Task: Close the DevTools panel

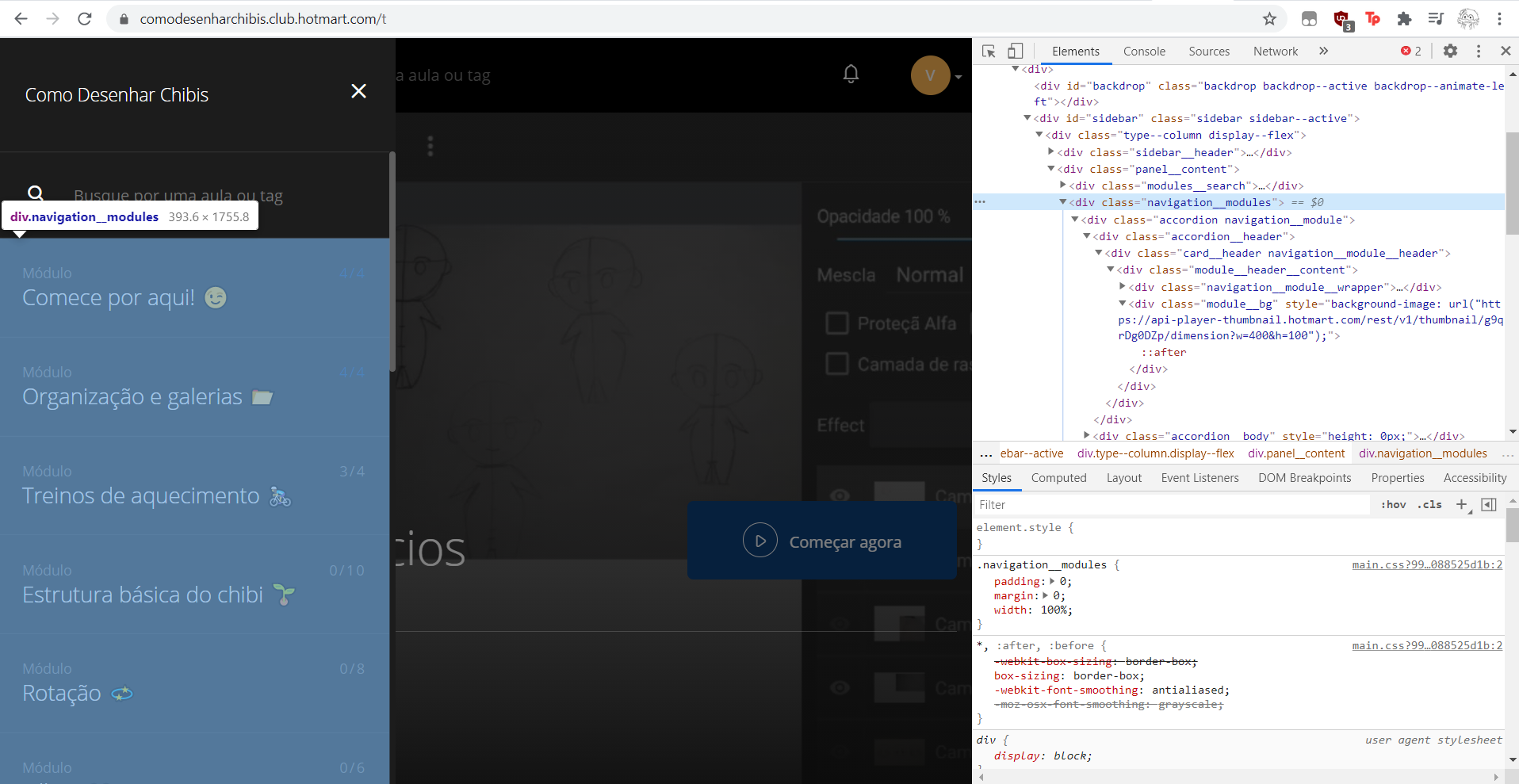Action: click(x=1506, y=51)
